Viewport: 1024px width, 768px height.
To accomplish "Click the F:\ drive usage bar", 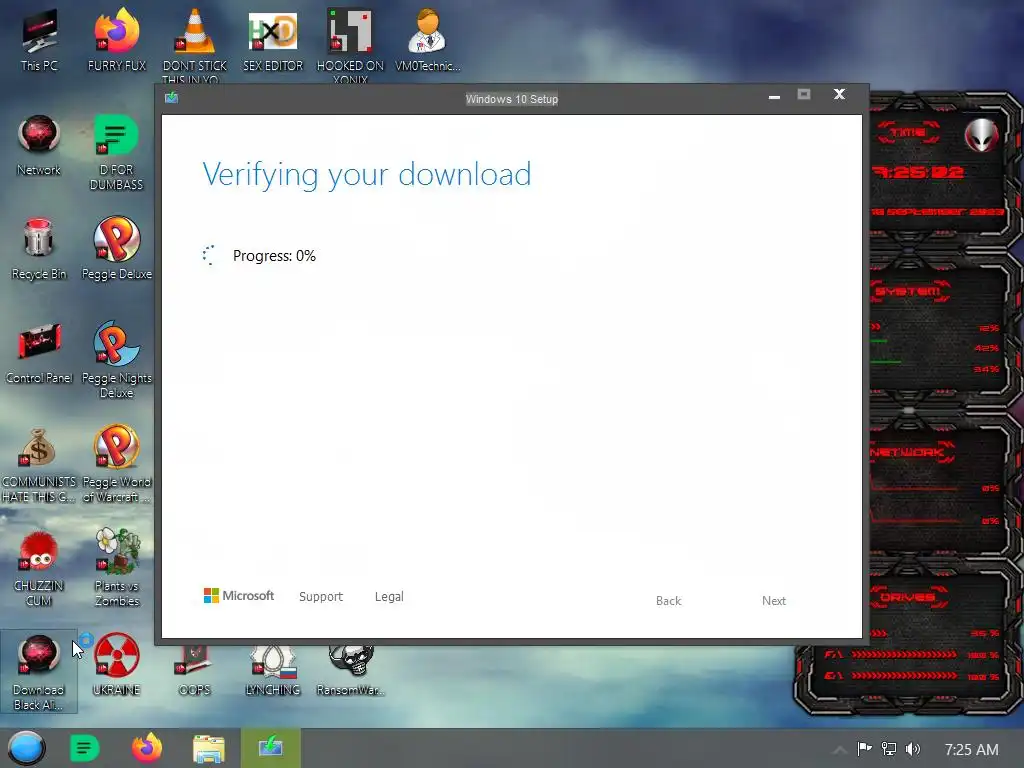I will pyautogui.click(x=904, y=654).
